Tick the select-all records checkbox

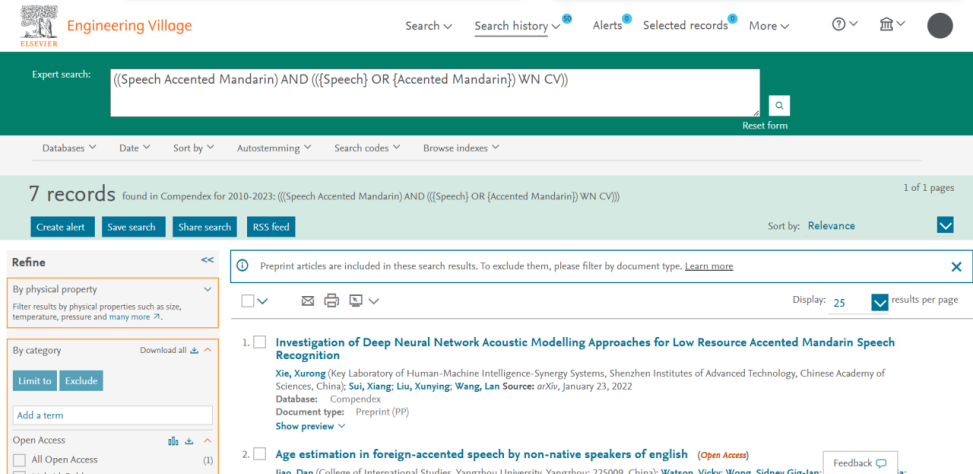click(x=248, y=301)
